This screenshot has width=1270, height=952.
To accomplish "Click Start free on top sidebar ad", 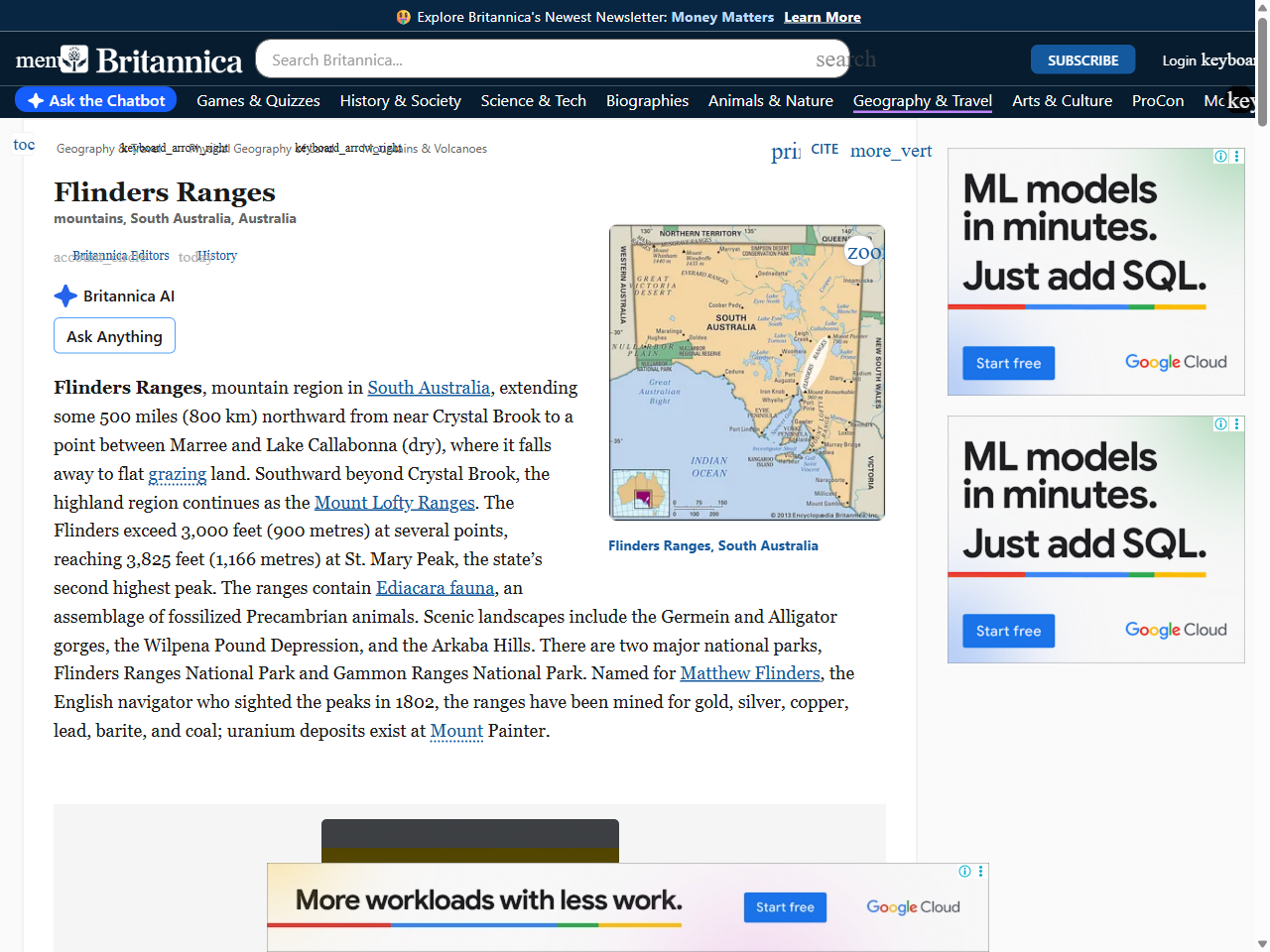I will pyautogui.click(x=1008, y=363).
